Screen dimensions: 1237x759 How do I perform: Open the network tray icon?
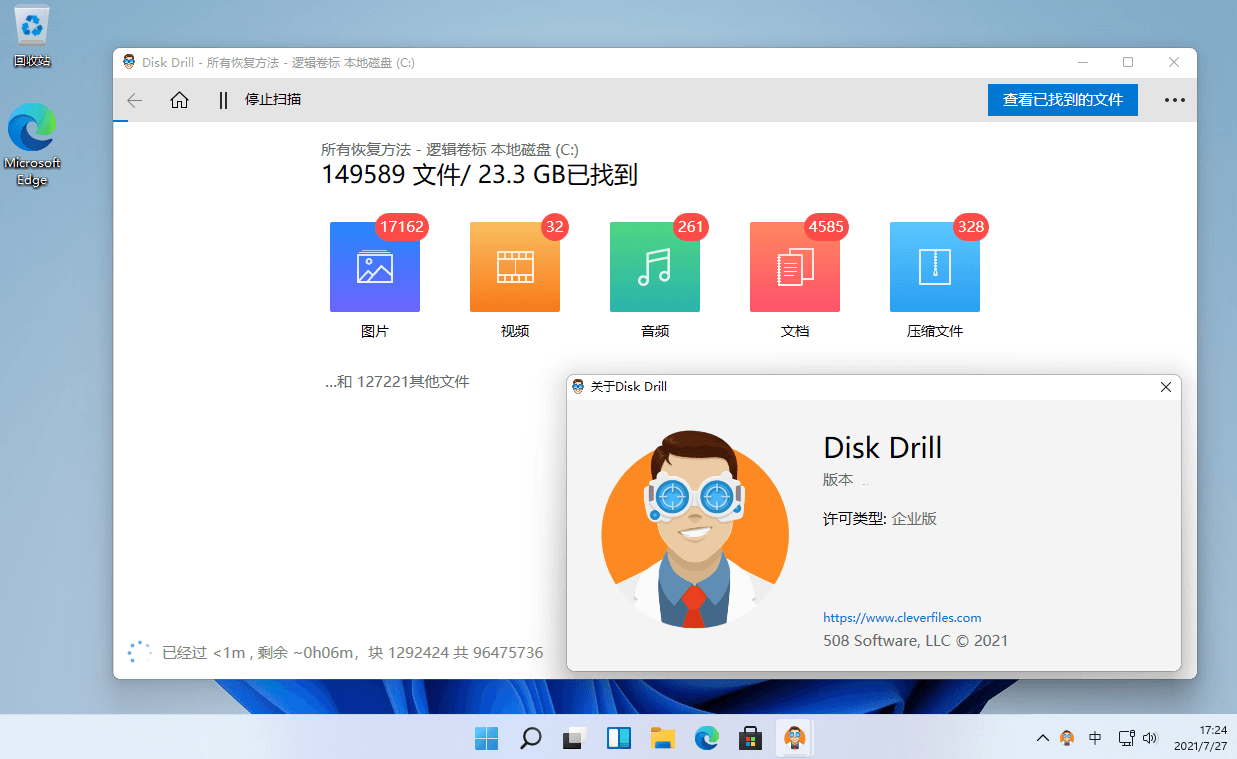pyautogui.click(x=1126, y=738)
